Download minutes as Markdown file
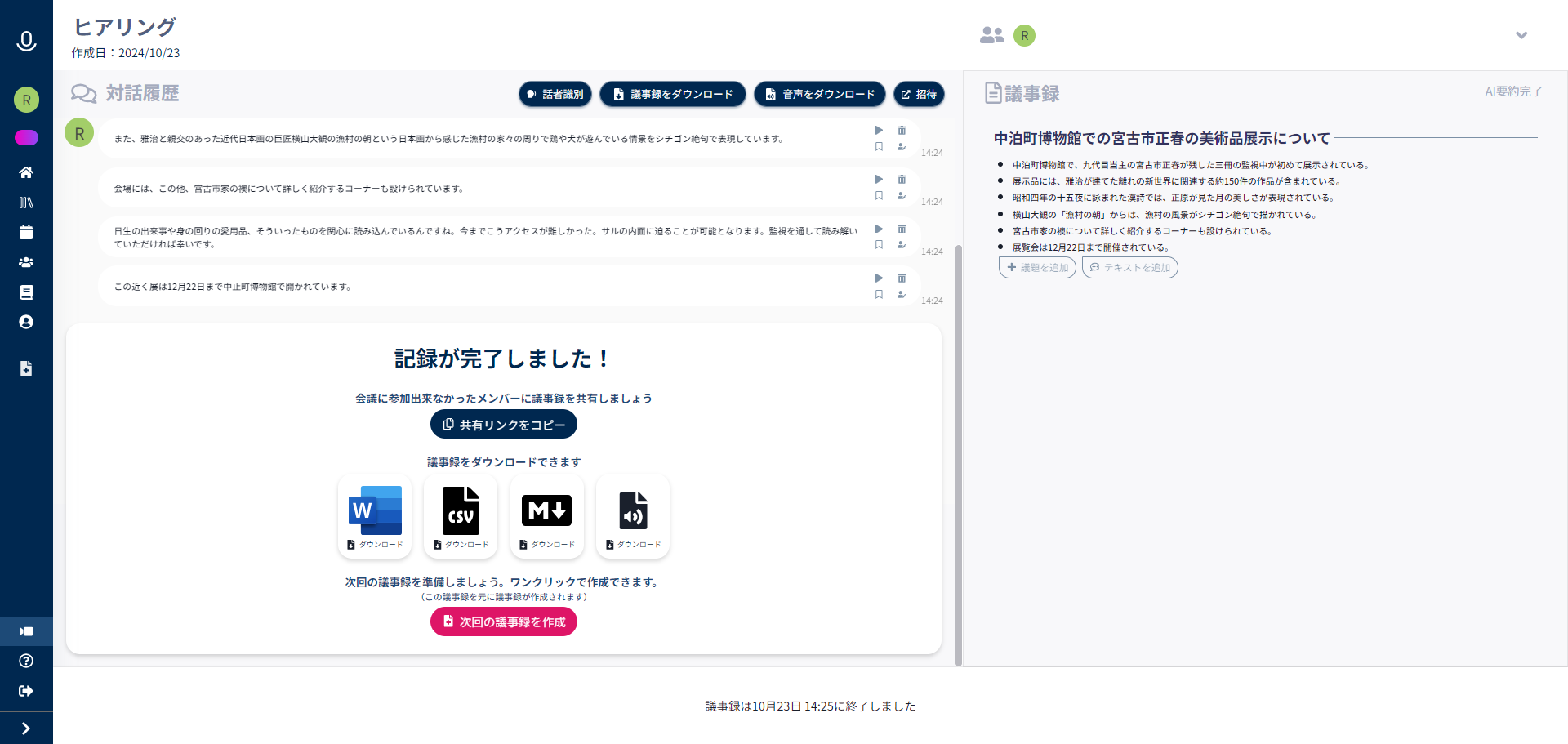Viewport: 1568px width, 744px height. pyautogui.click(x=546, y=516)
